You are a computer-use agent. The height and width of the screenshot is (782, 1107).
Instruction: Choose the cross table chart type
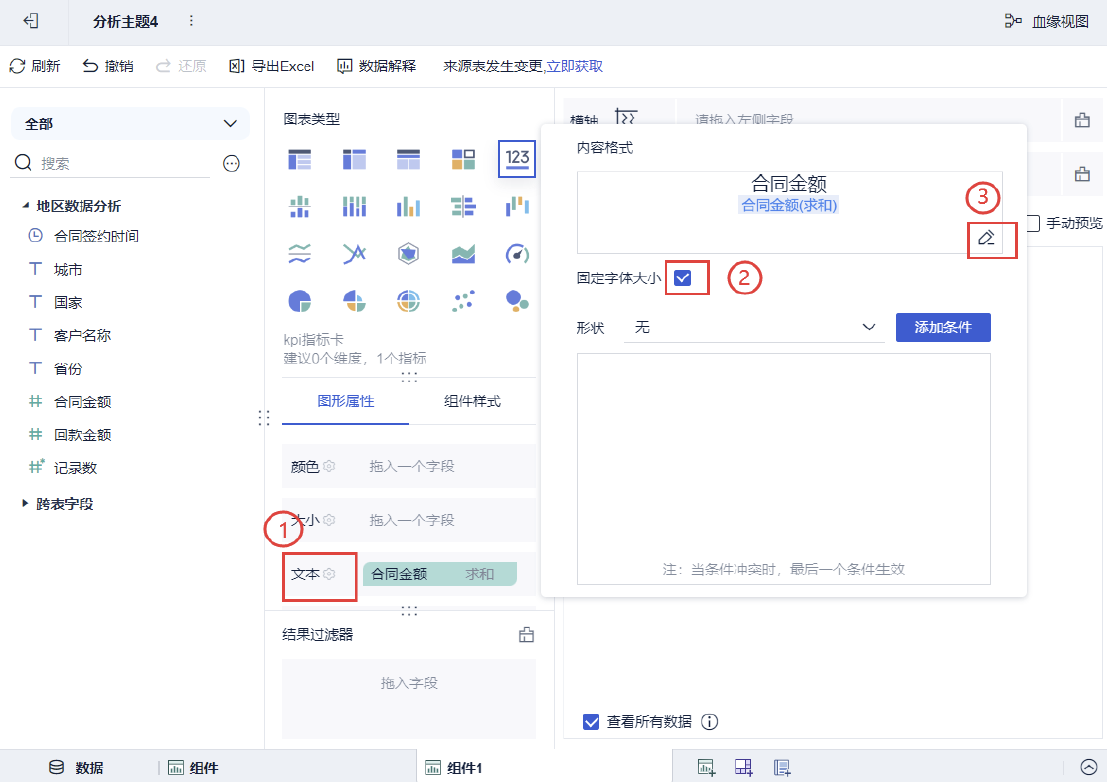(354, 160)
